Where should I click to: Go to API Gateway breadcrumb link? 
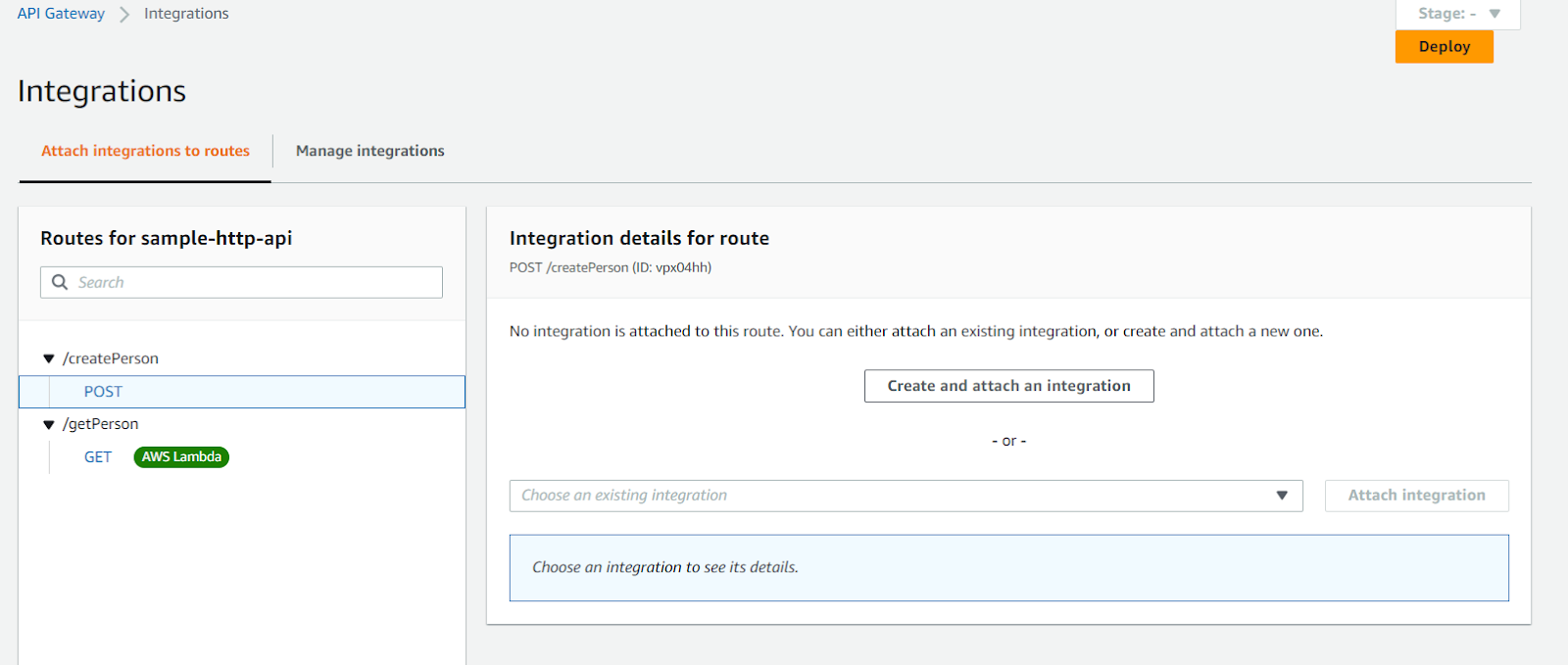61,14
